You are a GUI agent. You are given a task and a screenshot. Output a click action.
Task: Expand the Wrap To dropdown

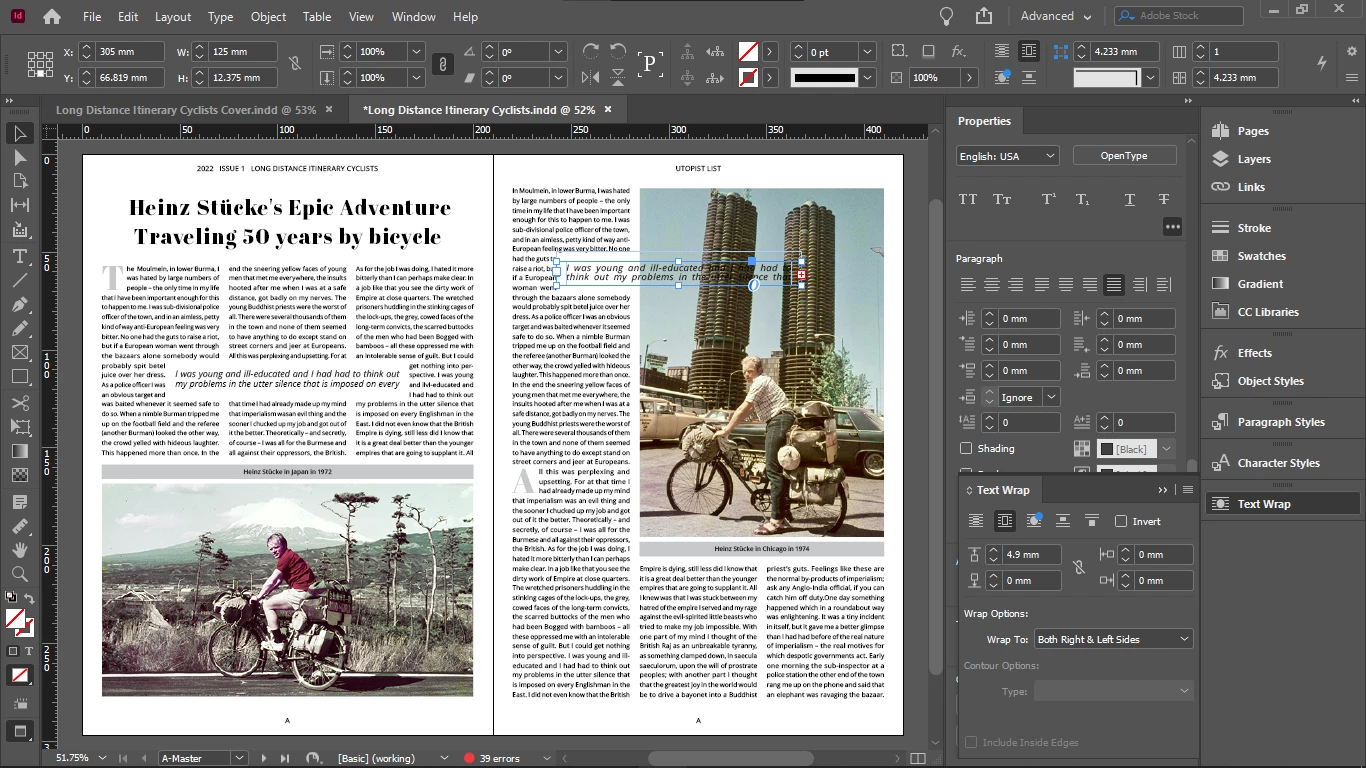1113,639
